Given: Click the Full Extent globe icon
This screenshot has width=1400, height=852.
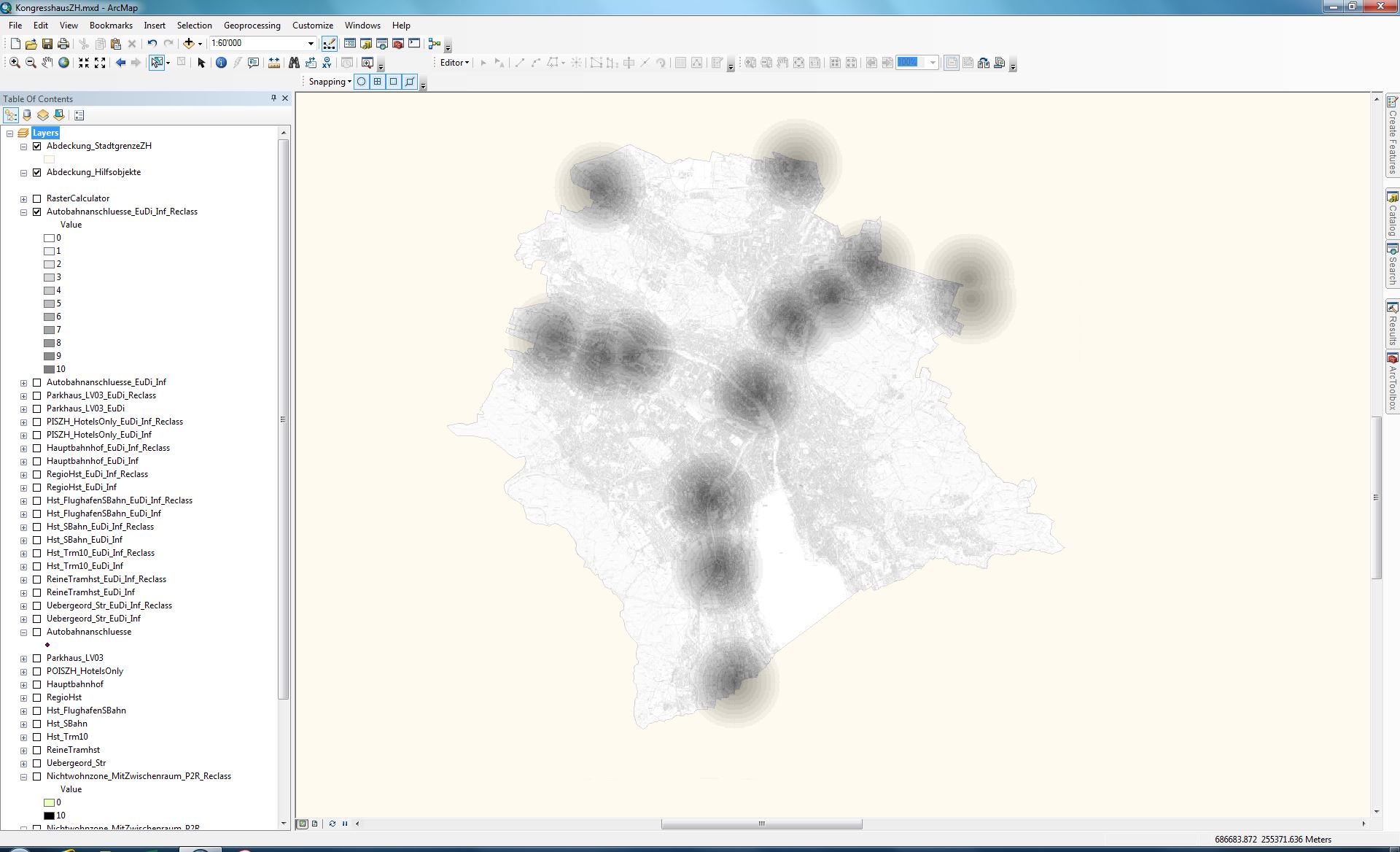Looking at the screenshot, I should coord(63,63).
